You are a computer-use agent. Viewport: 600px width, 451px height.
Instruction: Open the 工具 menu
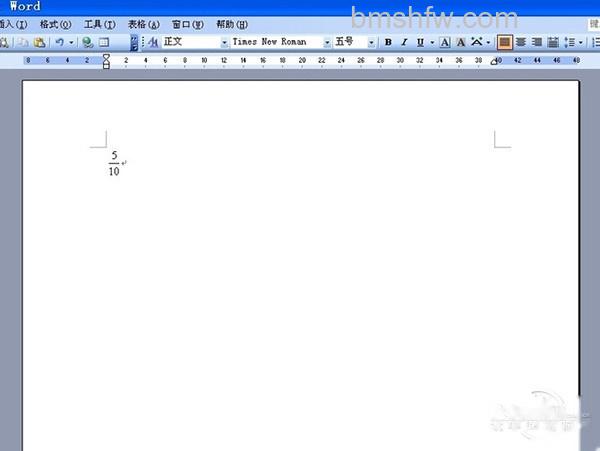pyautogui.click(x=99, y=24)
